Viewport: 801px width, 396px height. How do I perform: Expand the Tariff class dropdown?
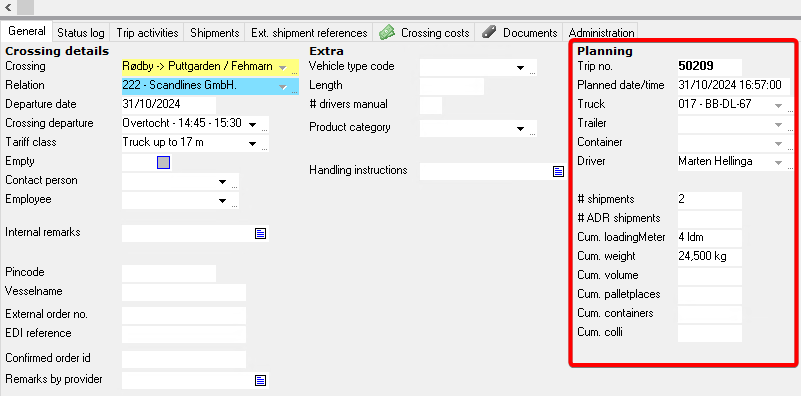coord(252,143)
